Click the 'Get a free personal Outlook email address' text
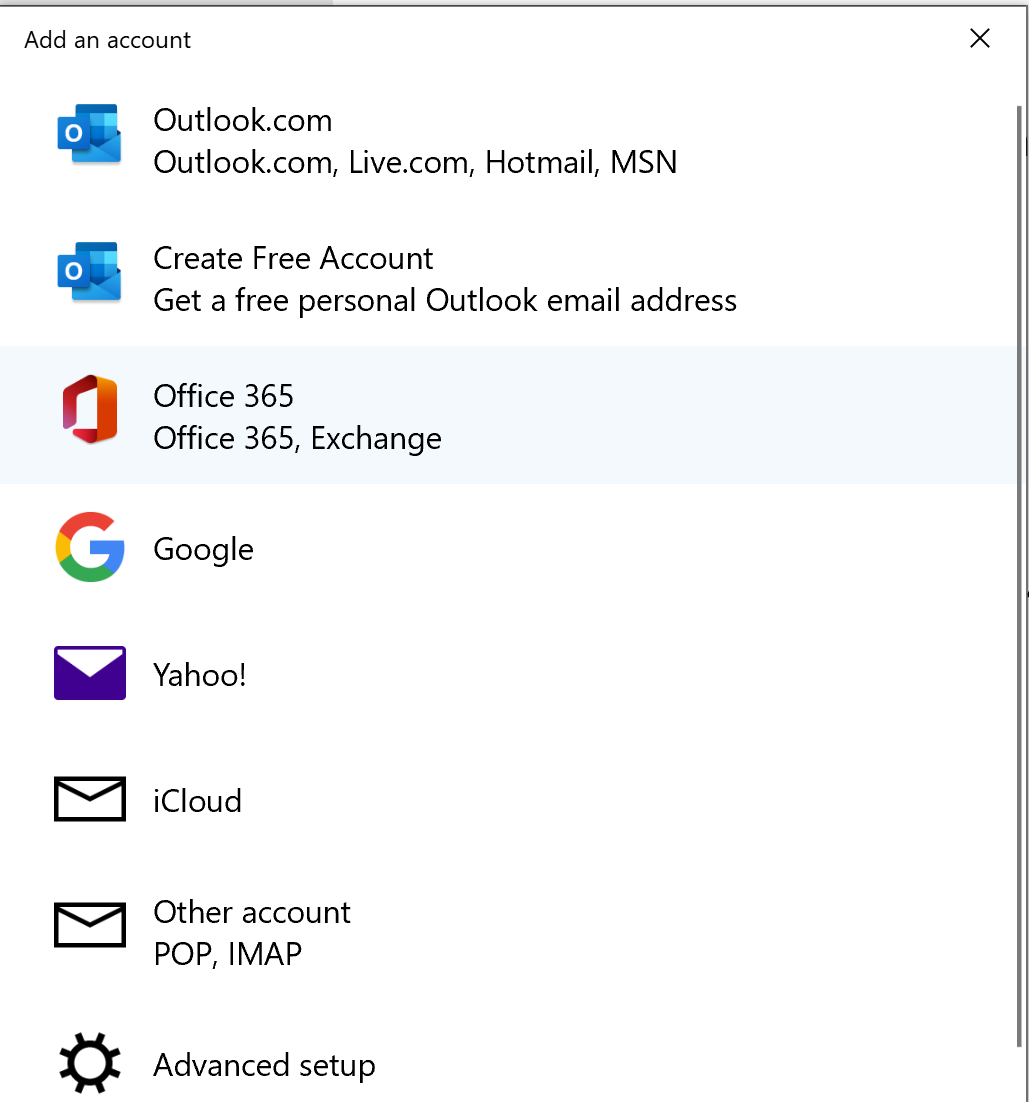The image size is (1029, 1102). coord(445,300)
